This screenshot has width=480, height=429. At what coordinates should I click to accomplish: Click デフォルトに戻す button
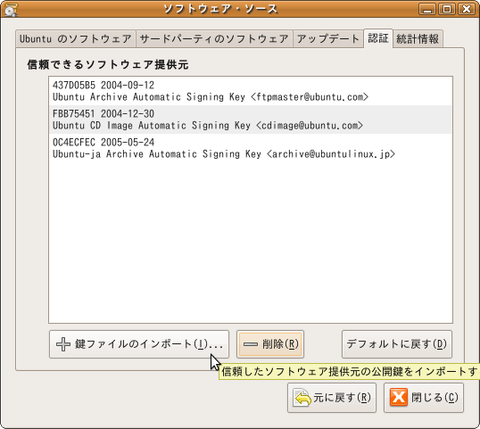tap(397, 344)
